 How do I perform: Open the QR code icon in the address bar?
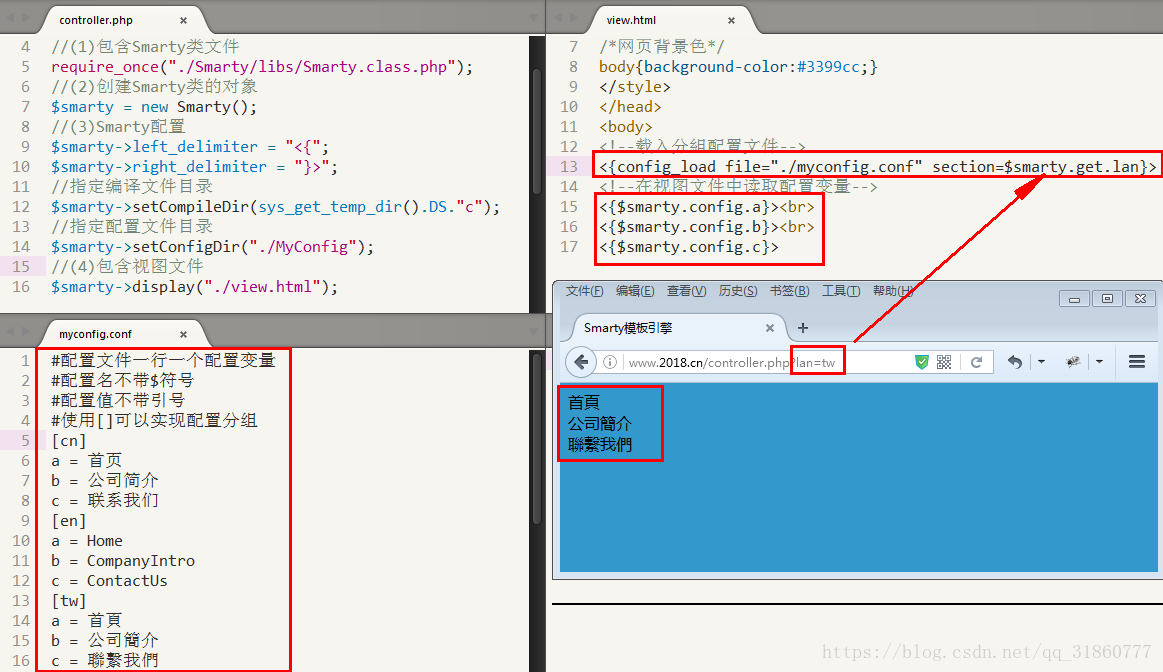click(943, 362)
